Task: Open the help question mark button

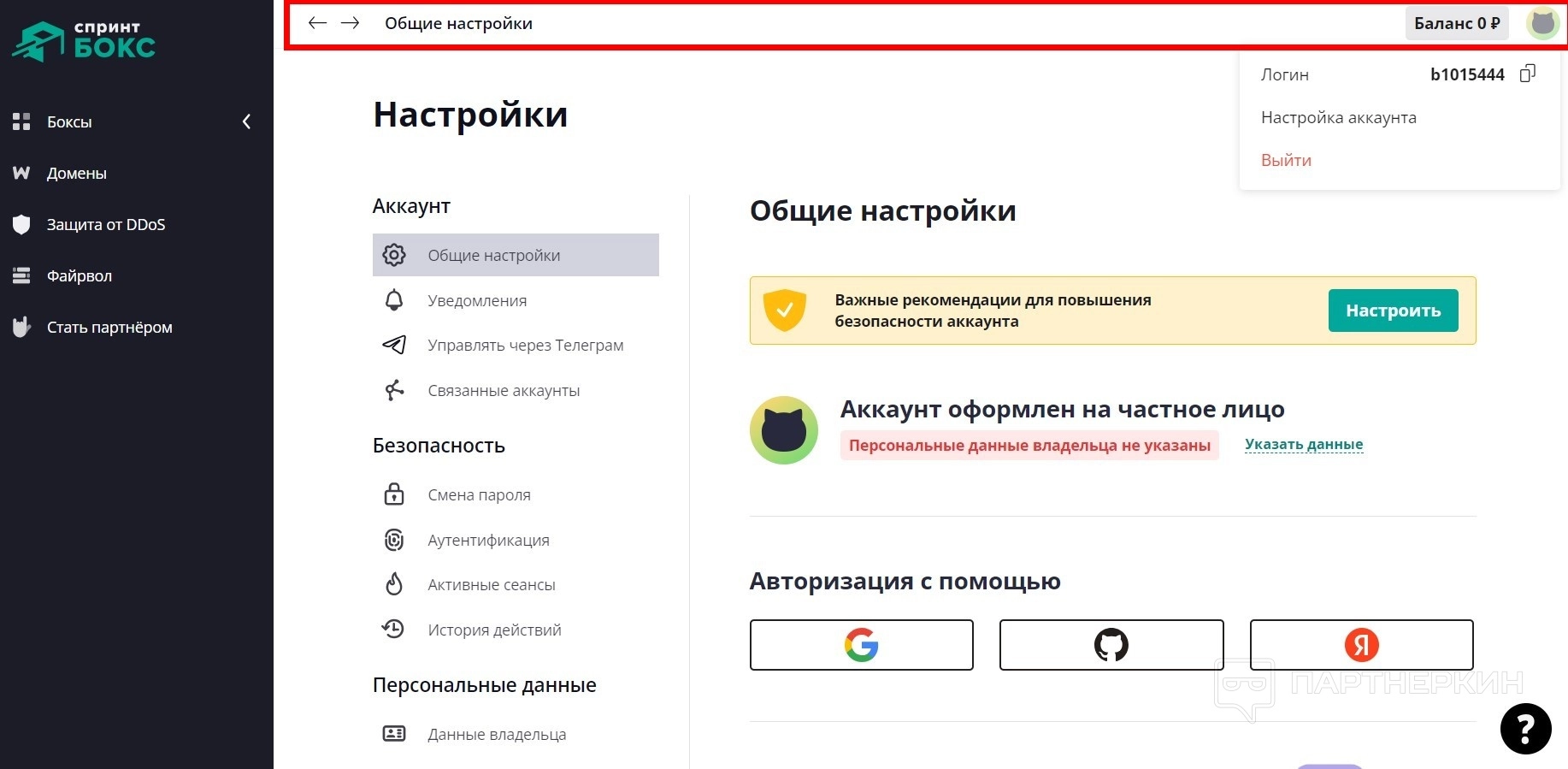Action: point(1525,729)
